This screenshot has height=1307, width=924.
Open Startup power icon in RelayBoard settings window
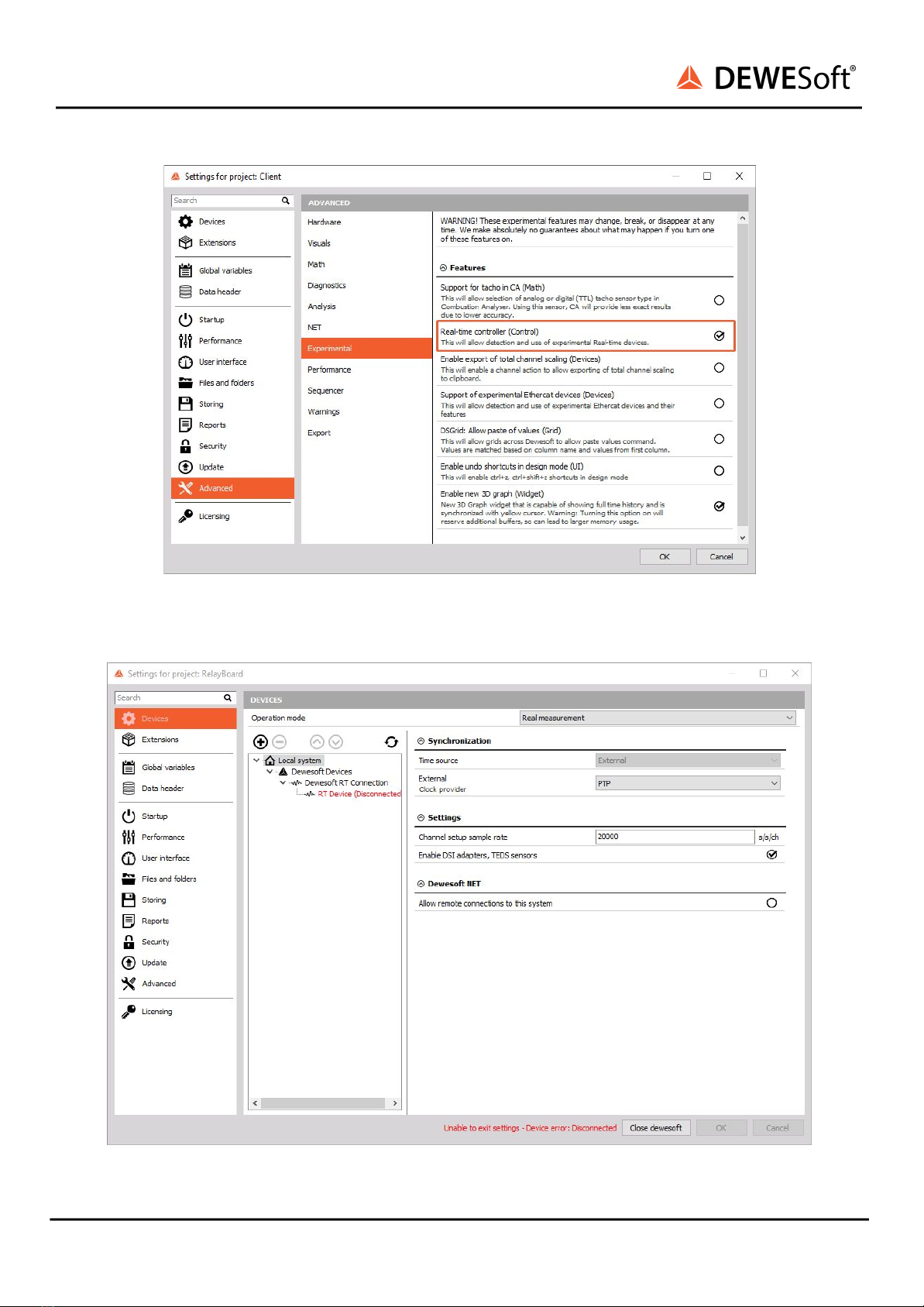[x=129, y=816]
